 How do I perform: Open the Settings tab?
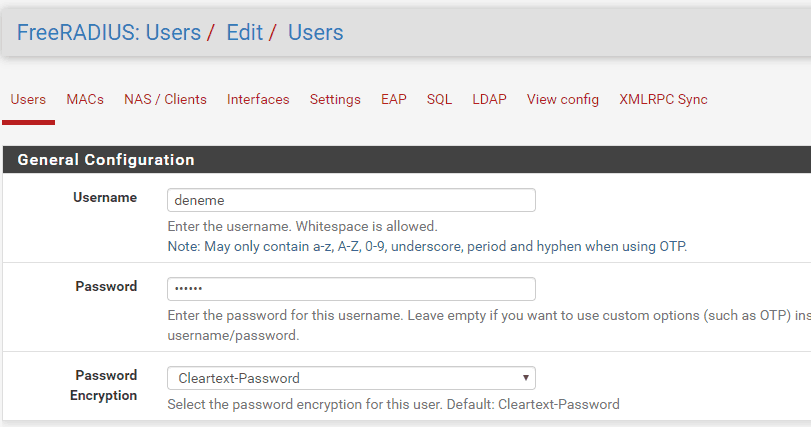335,100
